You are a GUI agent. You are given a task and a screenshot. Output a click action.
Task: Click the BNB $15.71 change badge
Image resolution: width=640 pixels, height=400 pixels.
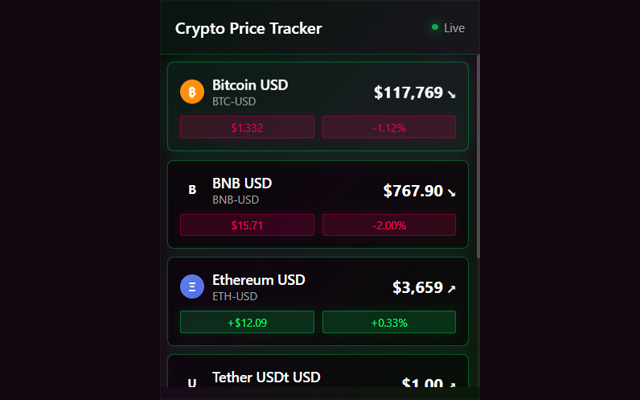247,225
